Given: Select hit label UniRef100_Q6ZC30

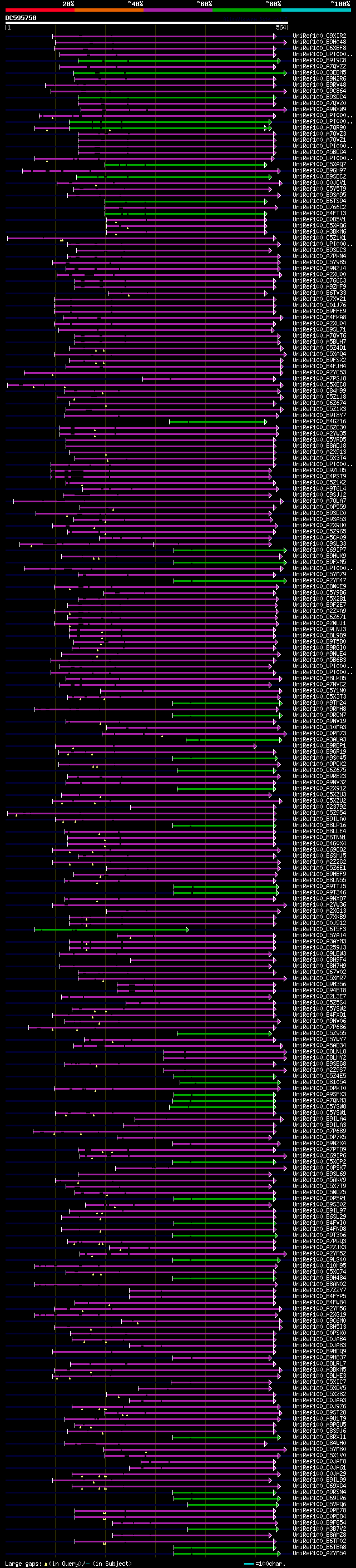Looking at the screenshot, I should pos(319,427).
